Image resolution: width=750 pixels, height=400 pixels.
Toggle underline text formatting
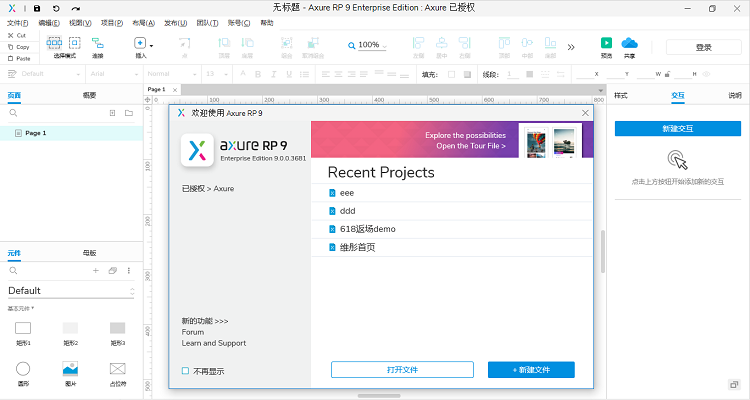click(x=289, y=74)
